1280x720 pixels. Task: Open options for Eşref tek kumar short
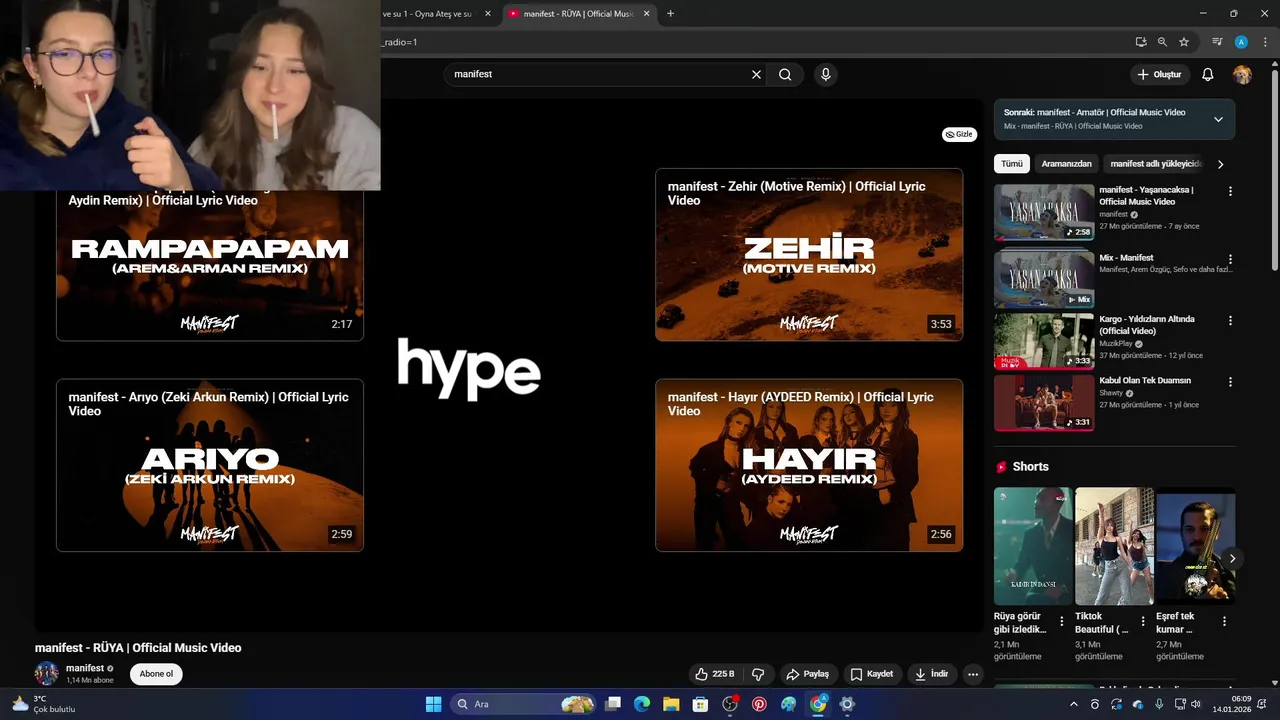1224,622
